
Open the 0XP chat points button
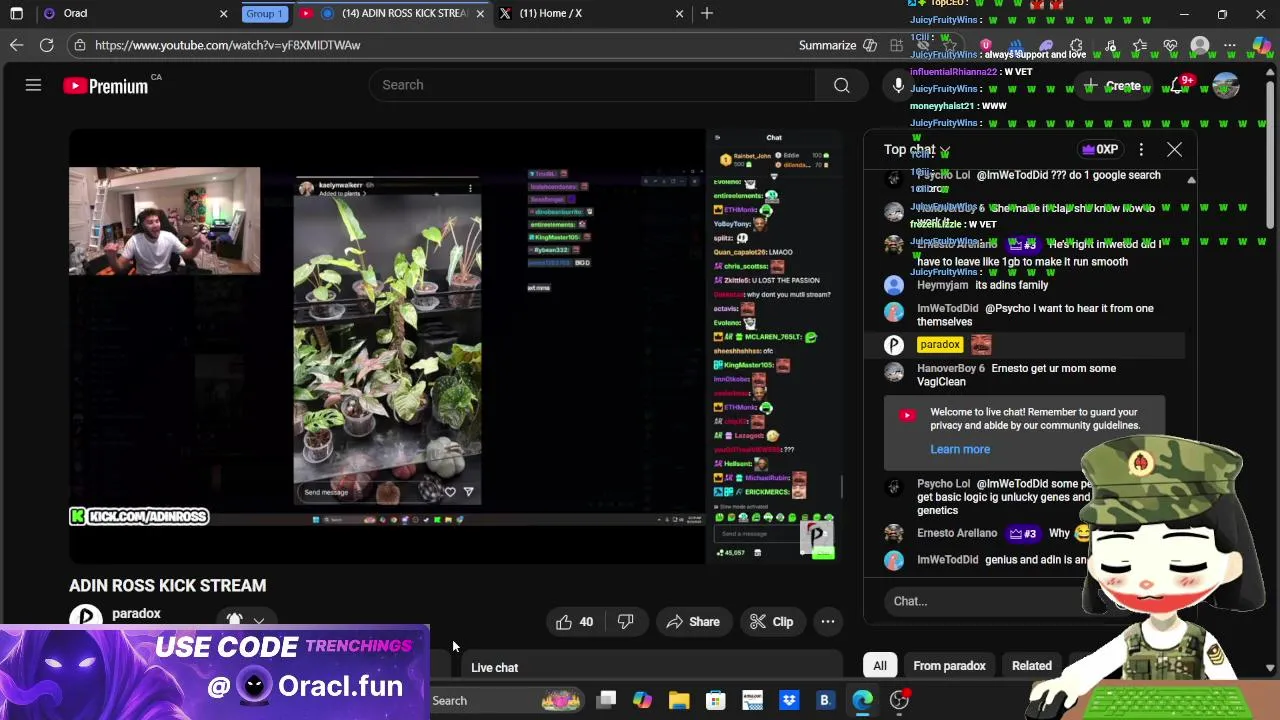click(x=1099, y=150)
